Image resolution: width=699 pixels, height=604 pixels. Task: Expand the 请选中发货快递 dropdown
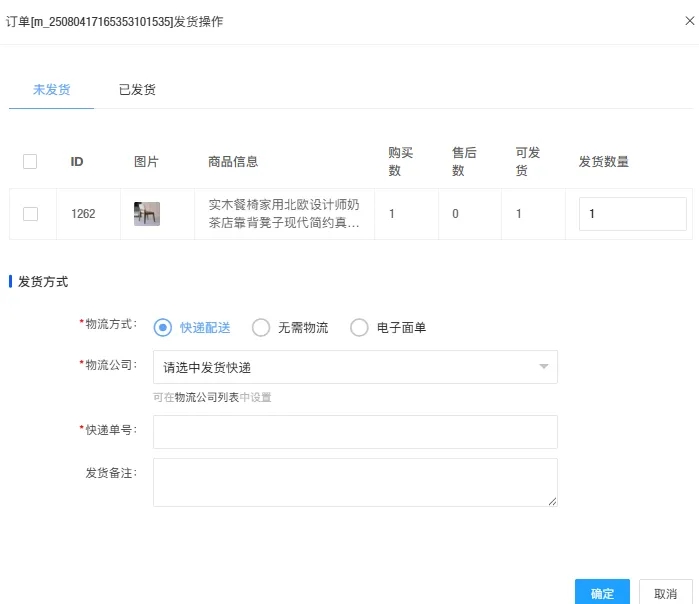coord(355,367)
